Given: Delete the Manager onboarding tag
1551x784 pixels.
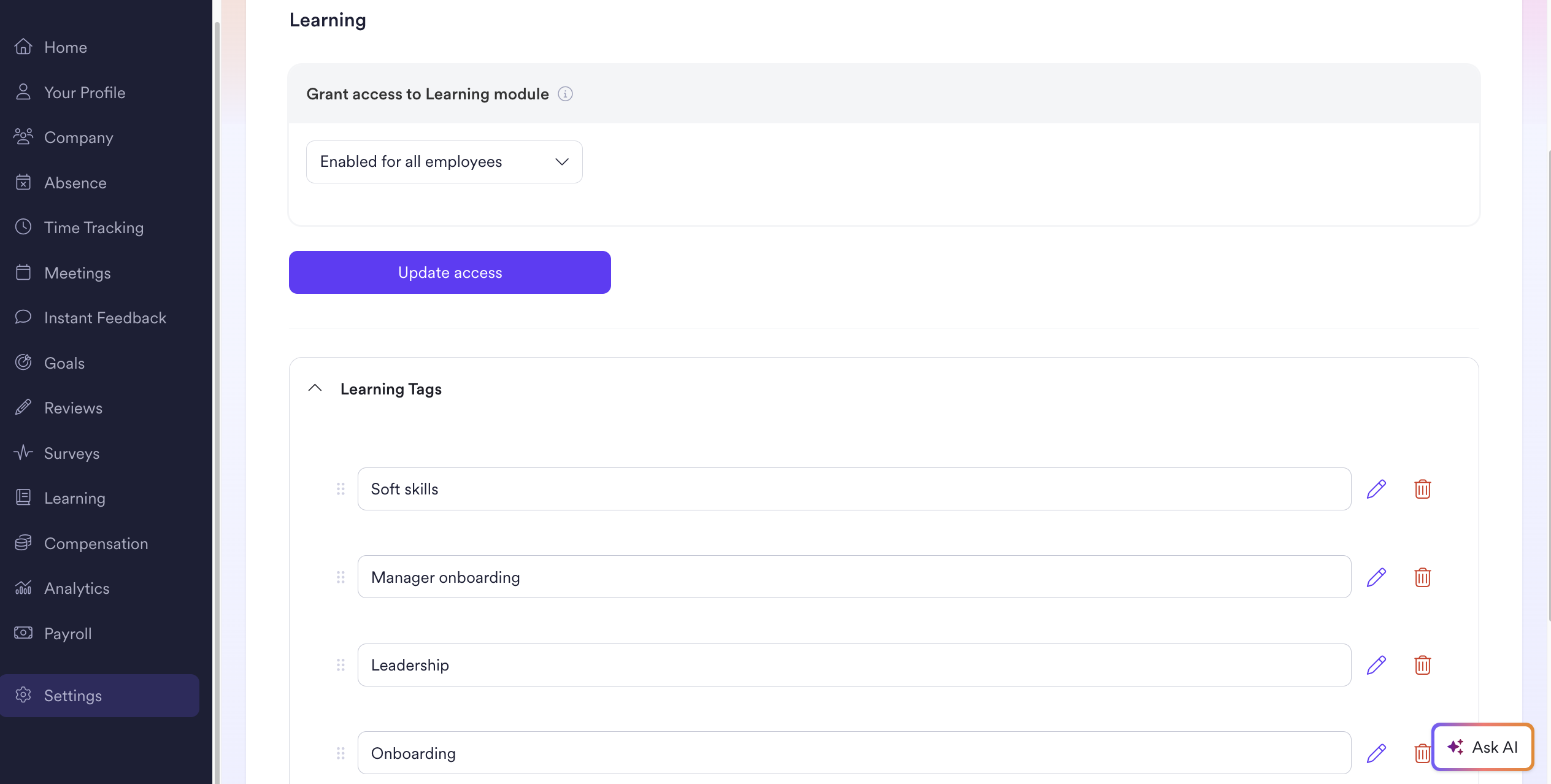Looking at the screenshot, I should 1422,577.
